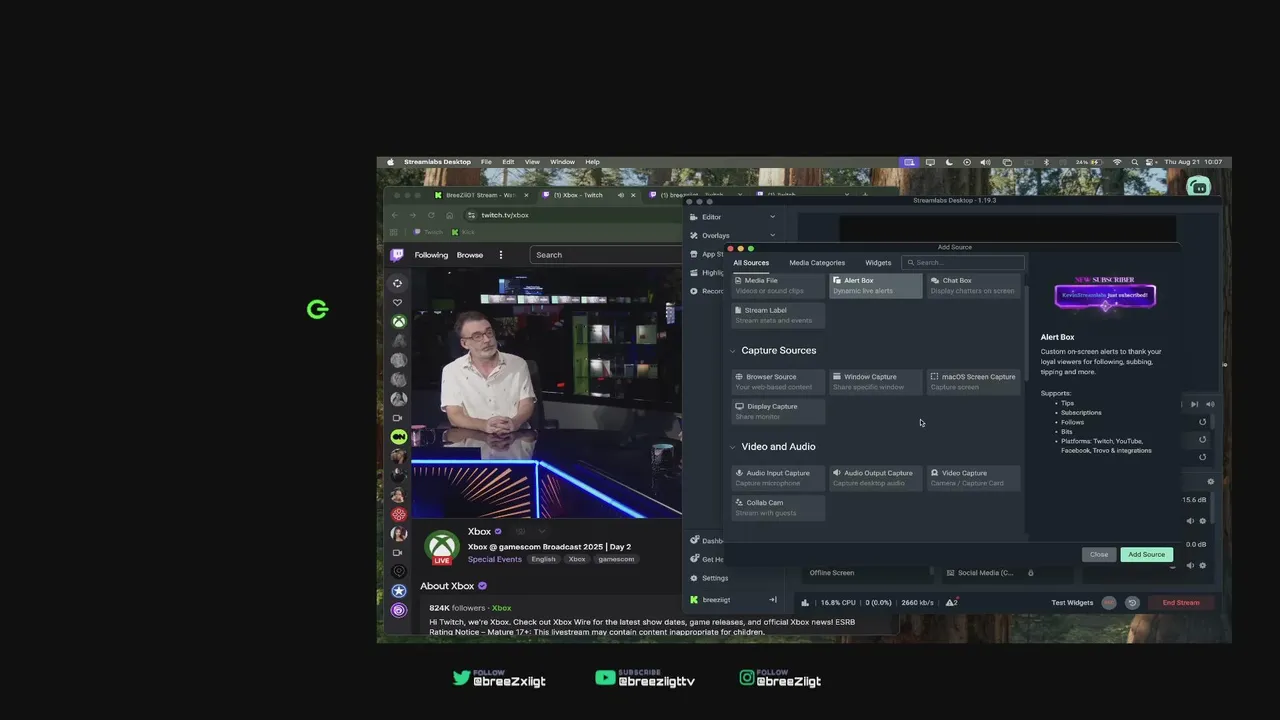
Task: Click the English tag on stream
Action: coord(543,559)
